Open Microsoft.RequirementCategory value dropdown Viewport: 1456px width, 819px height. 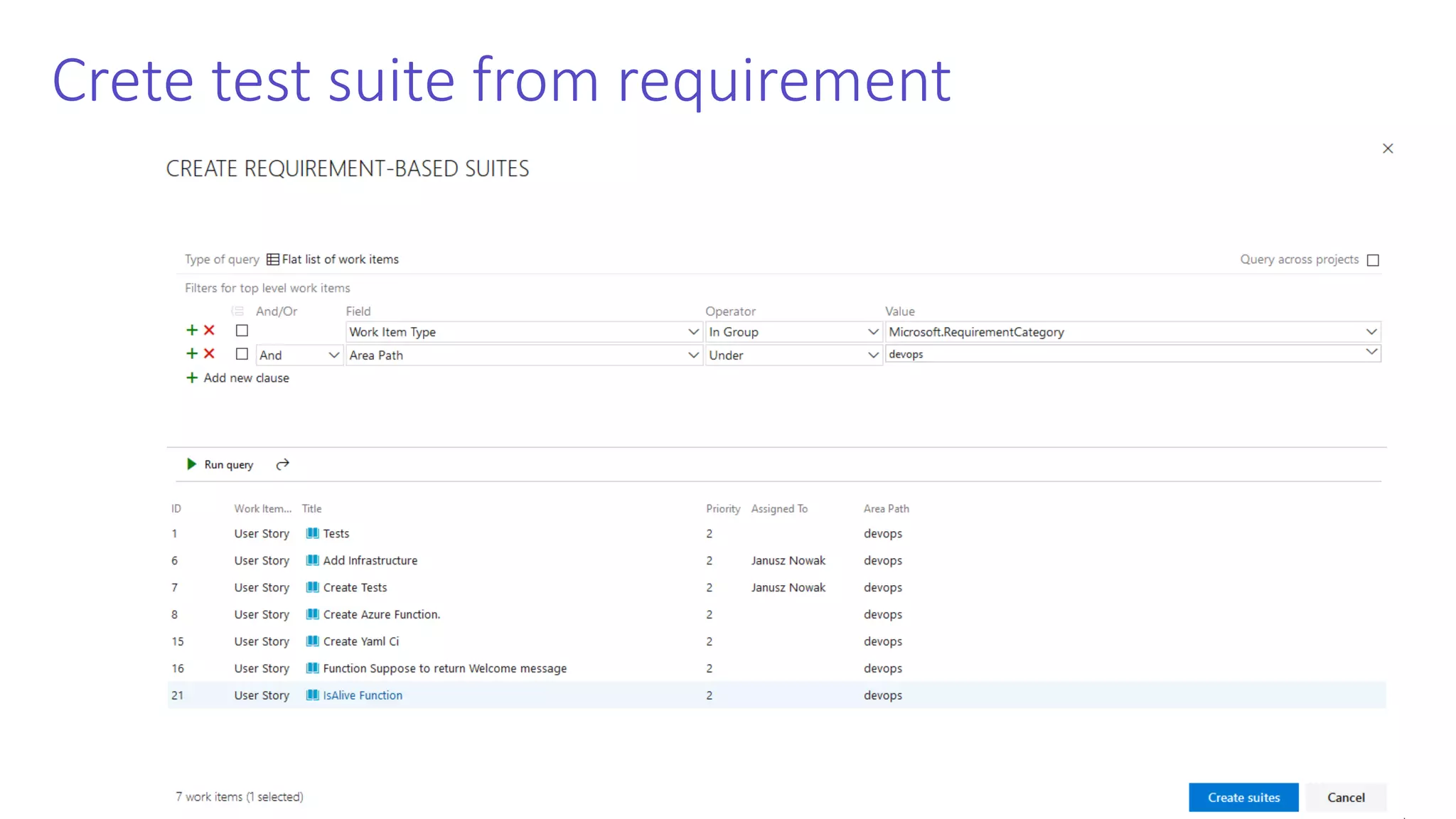(x=1371, y=332)
